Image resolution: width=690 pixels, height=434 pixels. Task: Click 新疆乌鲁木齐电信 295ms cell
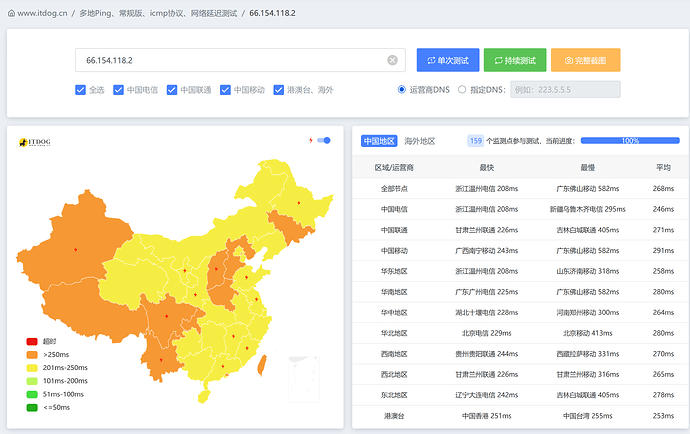point(587,209)
